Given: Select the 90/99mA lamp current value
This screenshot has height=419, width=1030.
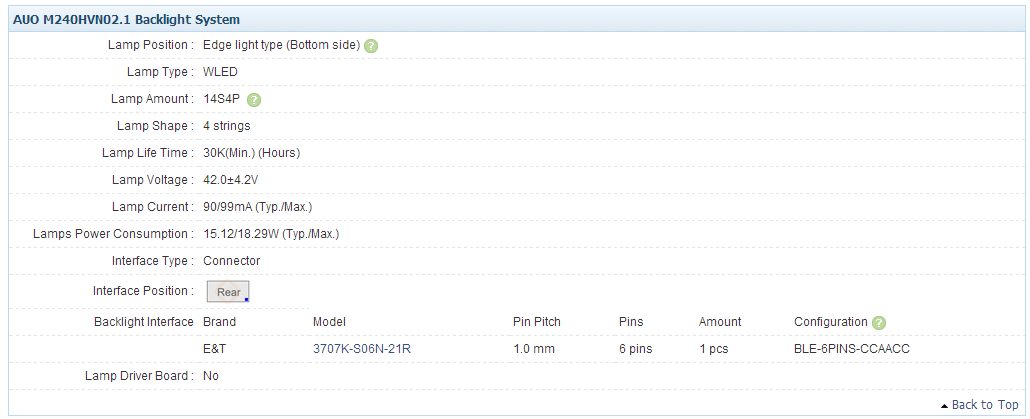Looking at the screenshot, I should 258,207.
